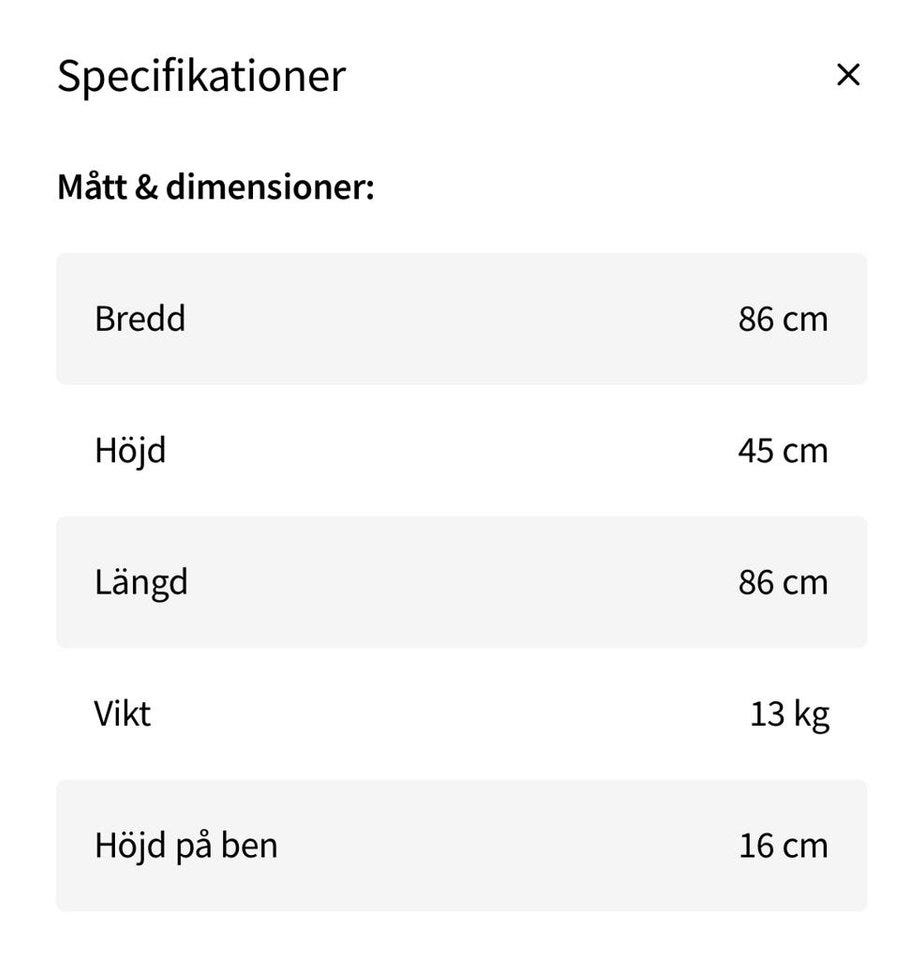The width and height of the screenshot is (924, 960).
Task: Click the Mått & dimensioner heading
Action: 215,187
